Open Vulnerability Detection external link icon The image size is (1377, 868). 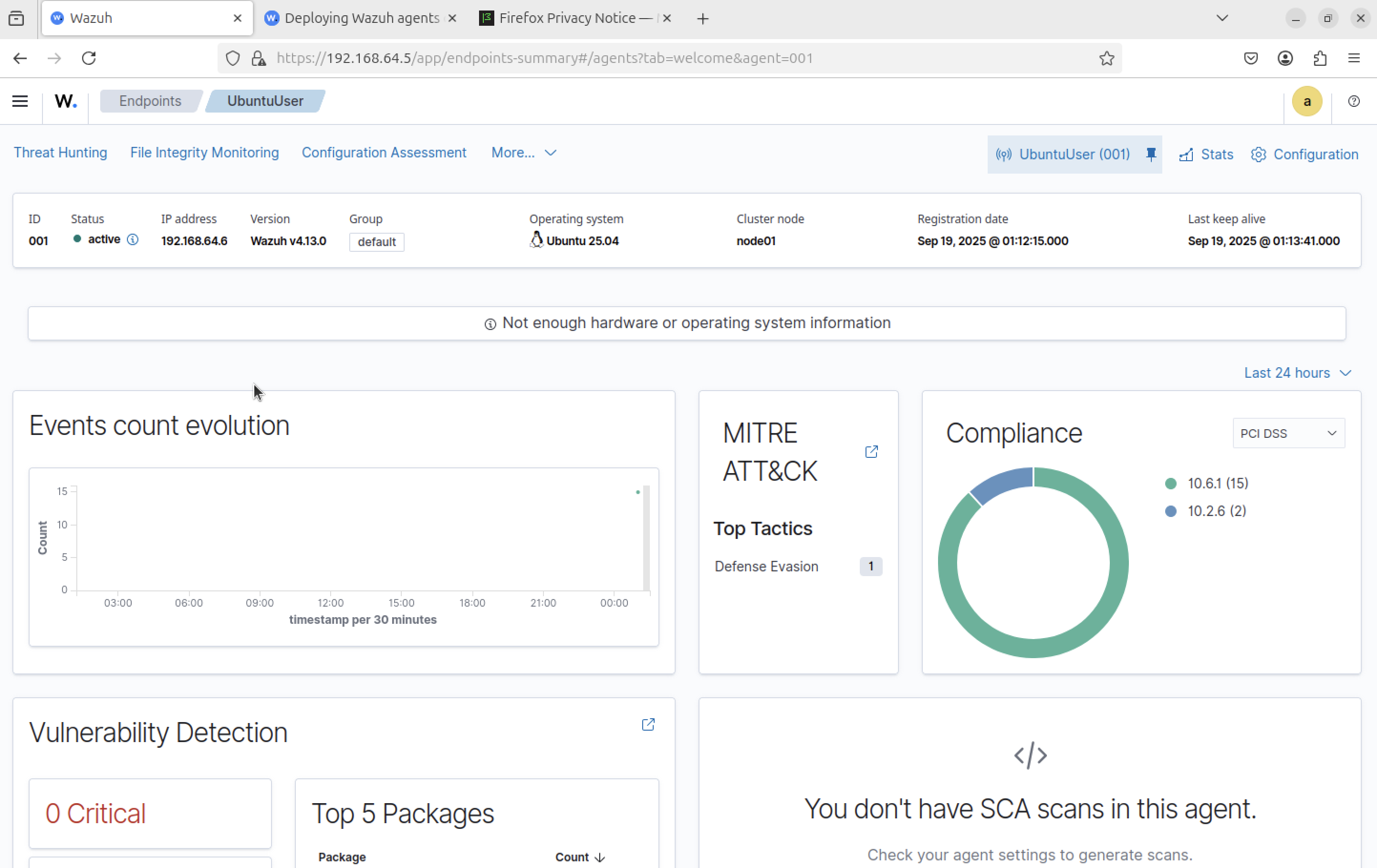coord(648,724)
